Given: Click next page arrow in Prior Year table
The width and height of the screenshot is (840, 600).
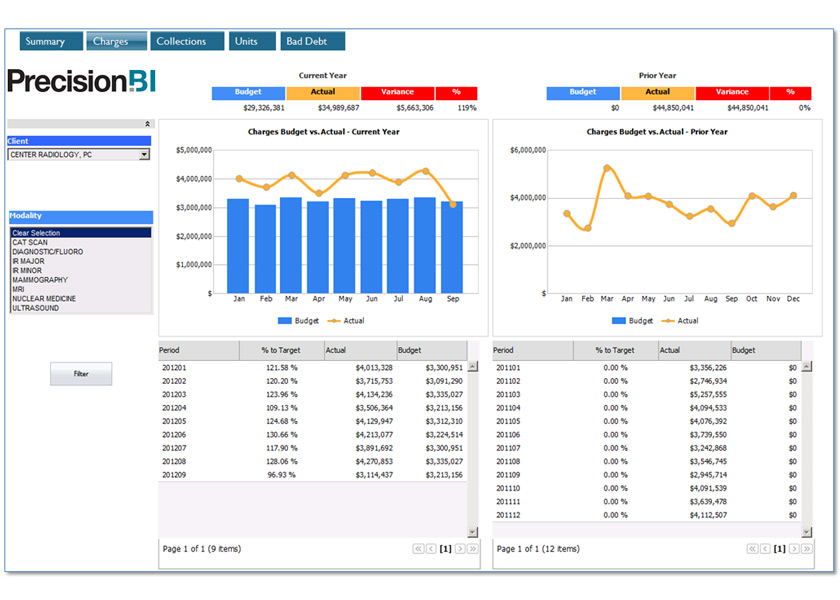Looking at the screenshot, I should [x=794, y=549].
